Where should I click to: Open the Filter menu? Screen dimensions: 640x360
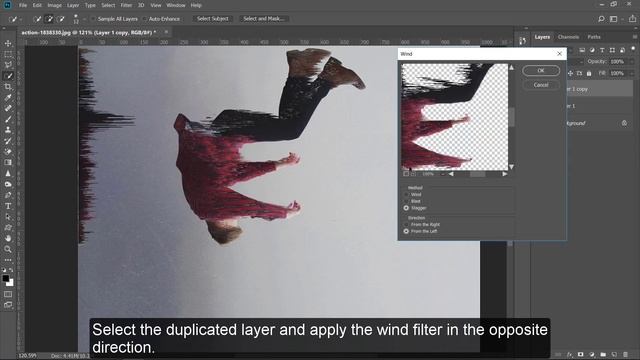(x=126, y=5)
